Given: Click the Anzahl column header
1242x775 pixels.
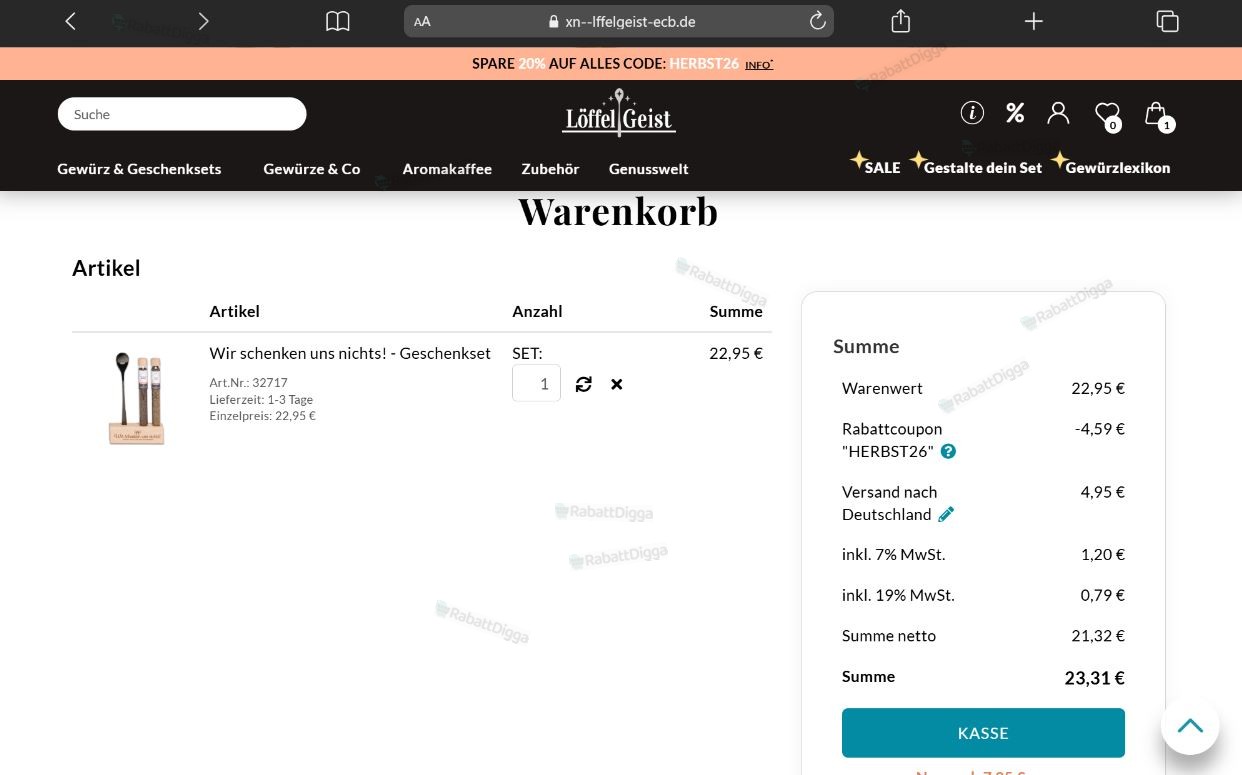Looking at the screenshot, I should pos(537,311).
